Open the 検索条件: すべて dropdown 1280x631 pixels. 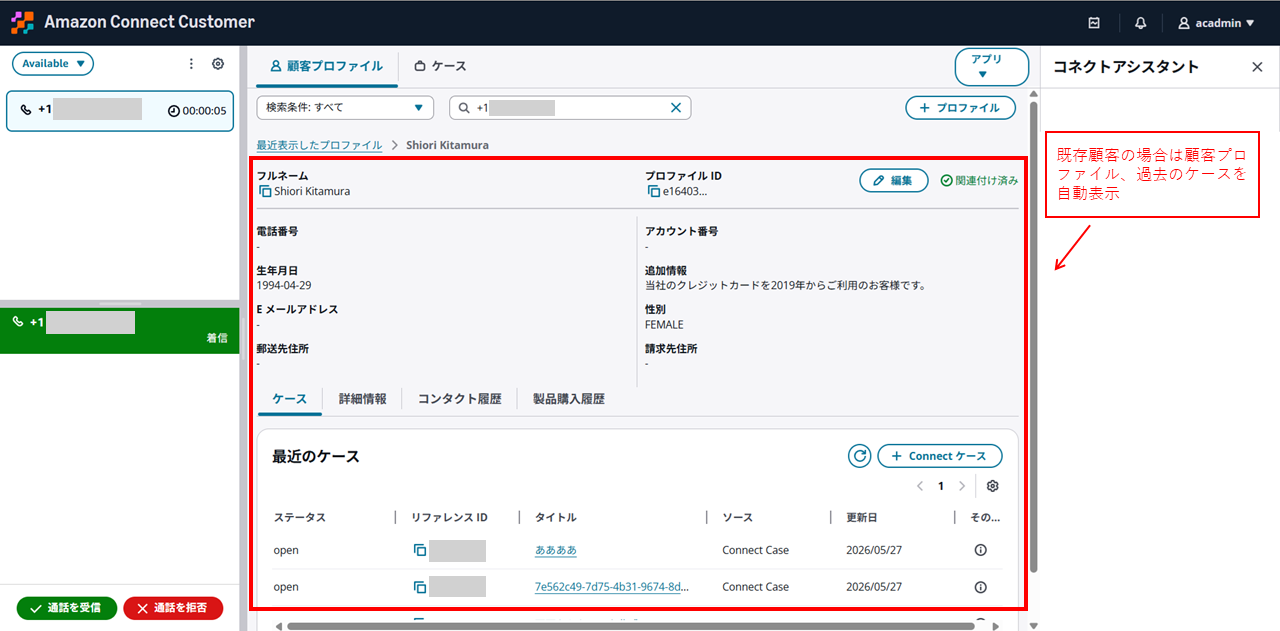345,108
